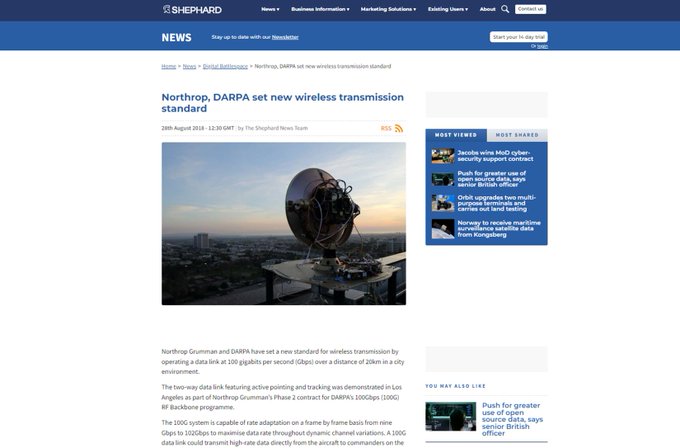
Task: Open Norway maritime surveillance satellite article
Action: pyautogui.click(x=499, y=229)
